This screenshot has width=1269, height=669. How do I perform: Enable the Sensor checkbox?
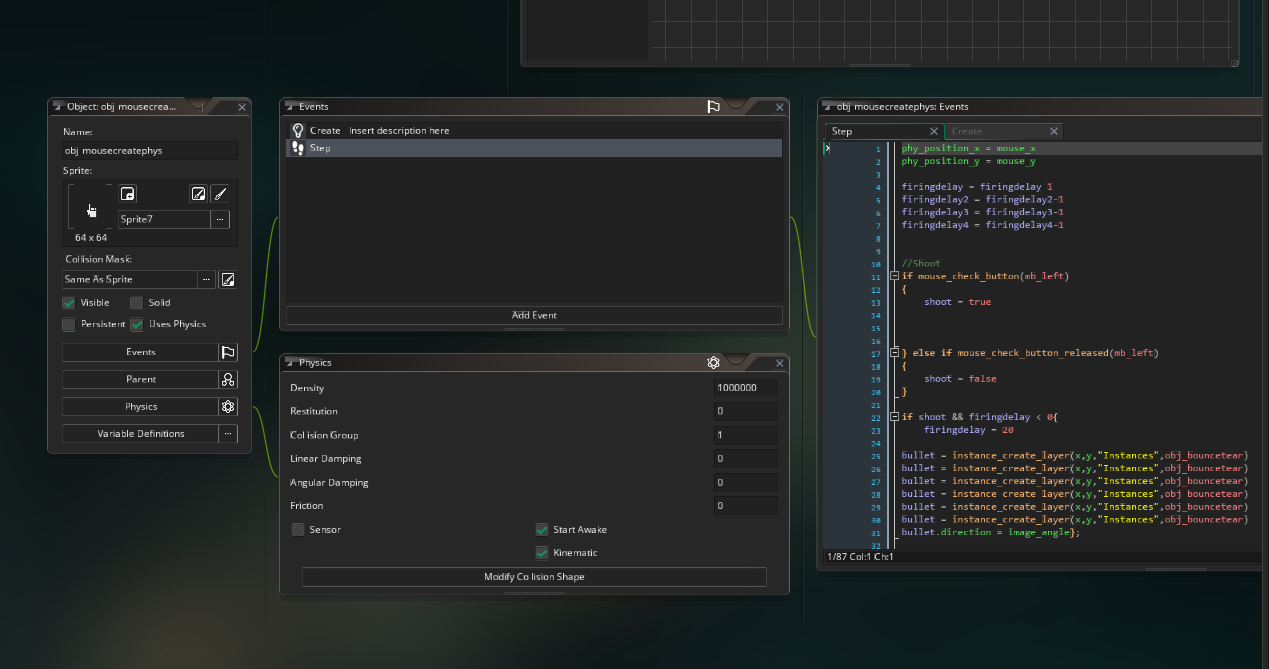(x=298, y=529)
